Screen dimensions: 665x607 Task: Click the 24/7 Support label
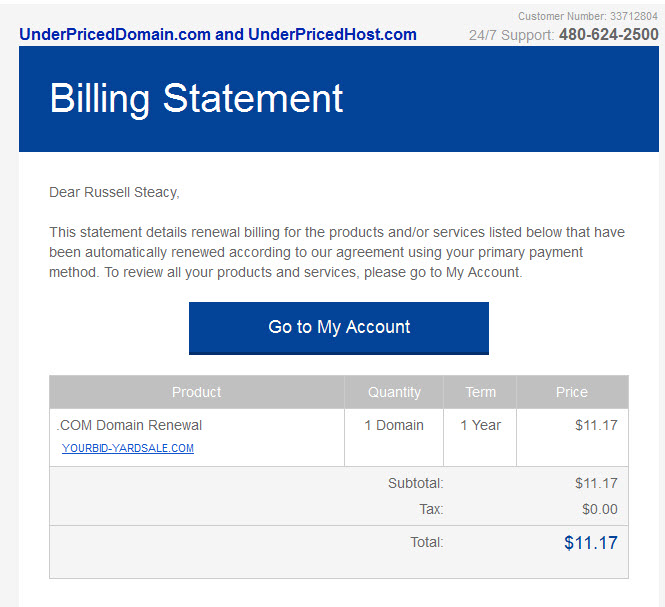[511, 35]
